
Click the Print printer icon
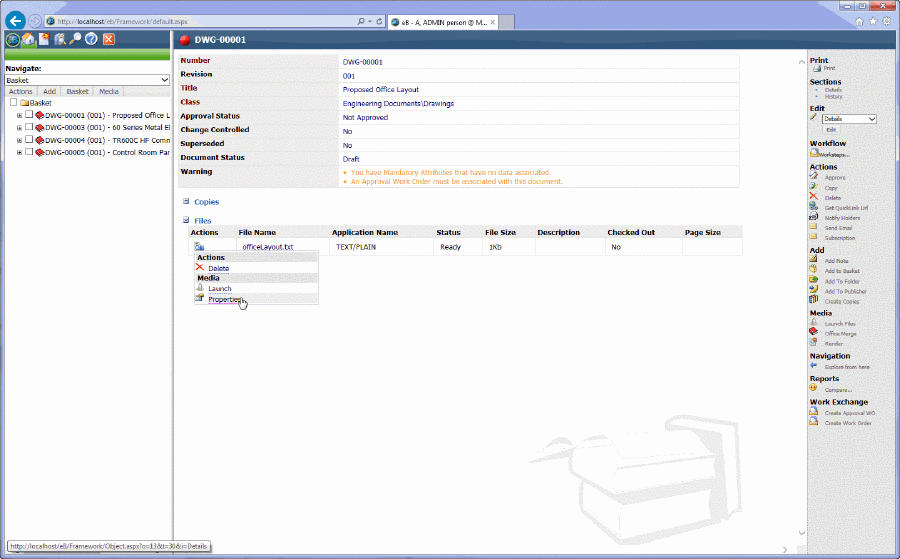click(x=816, y=68)
